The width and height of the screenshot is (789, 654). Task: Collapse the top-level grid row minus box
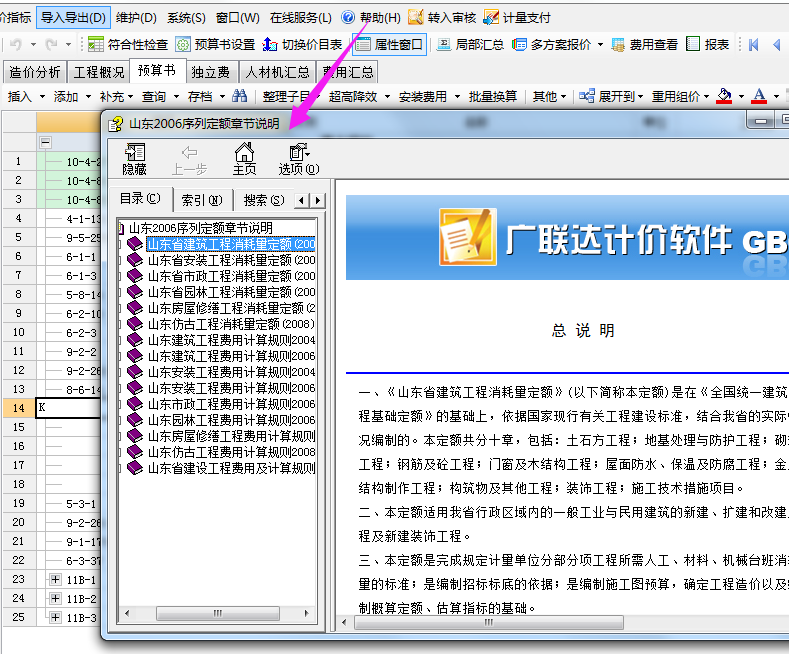click(45, 142)
